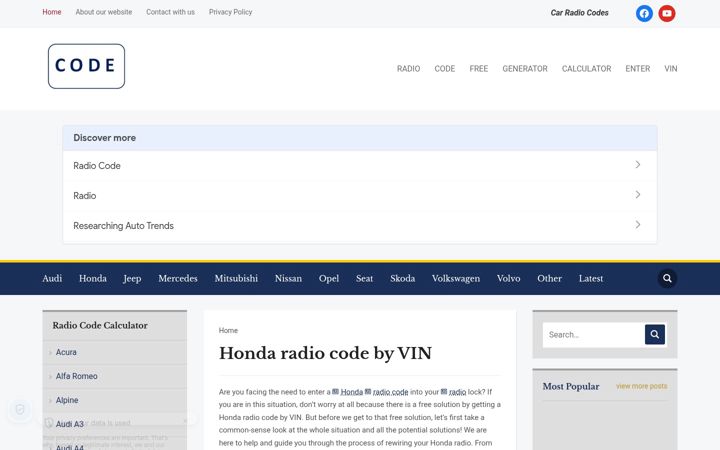Open Contact with us page
The width and height of the screenshot is (720, 450).
[x=170, y=12]
